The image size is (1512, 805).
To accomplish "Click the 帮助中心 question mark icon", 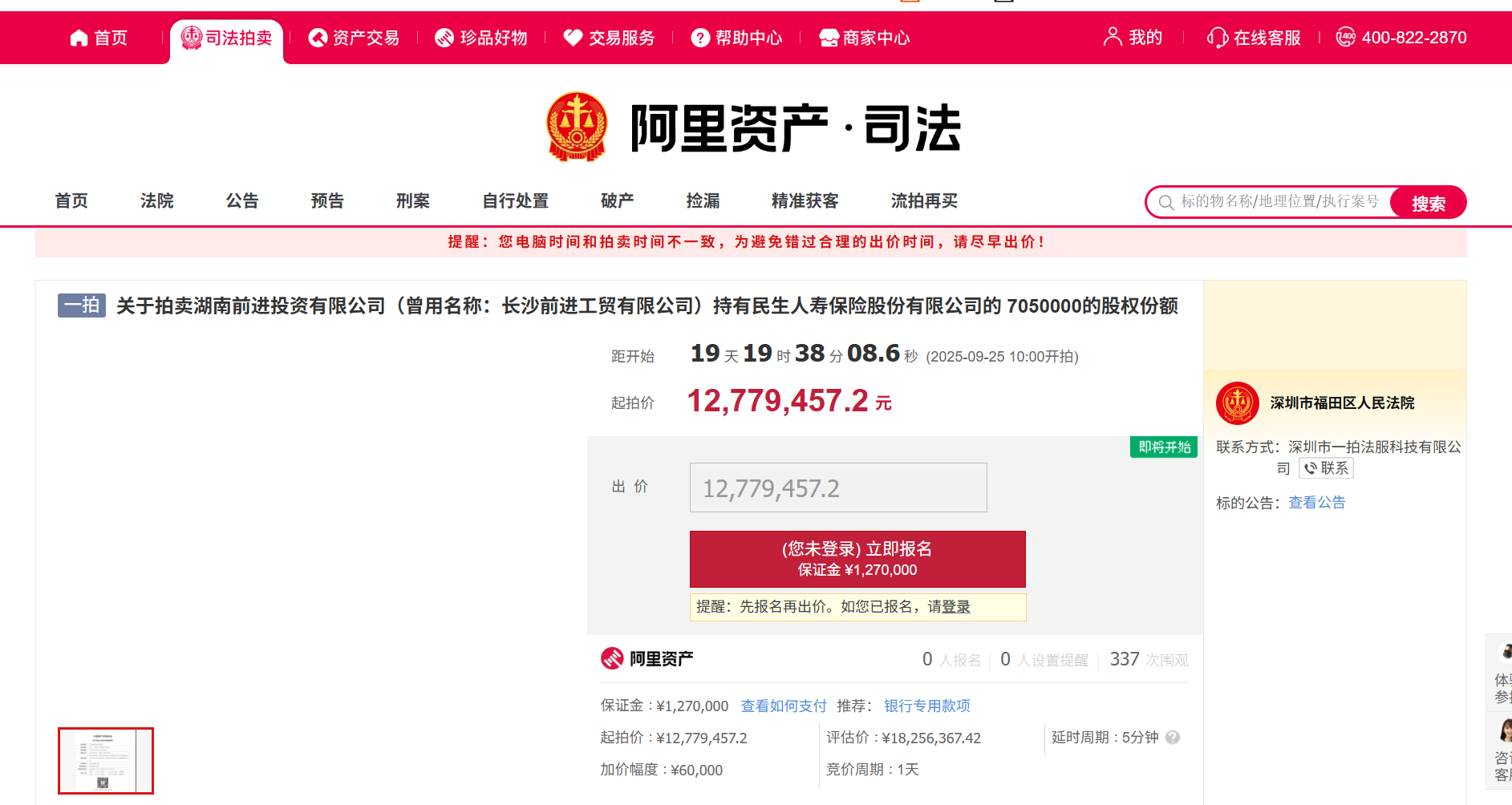I will click(x=700, y=38).
